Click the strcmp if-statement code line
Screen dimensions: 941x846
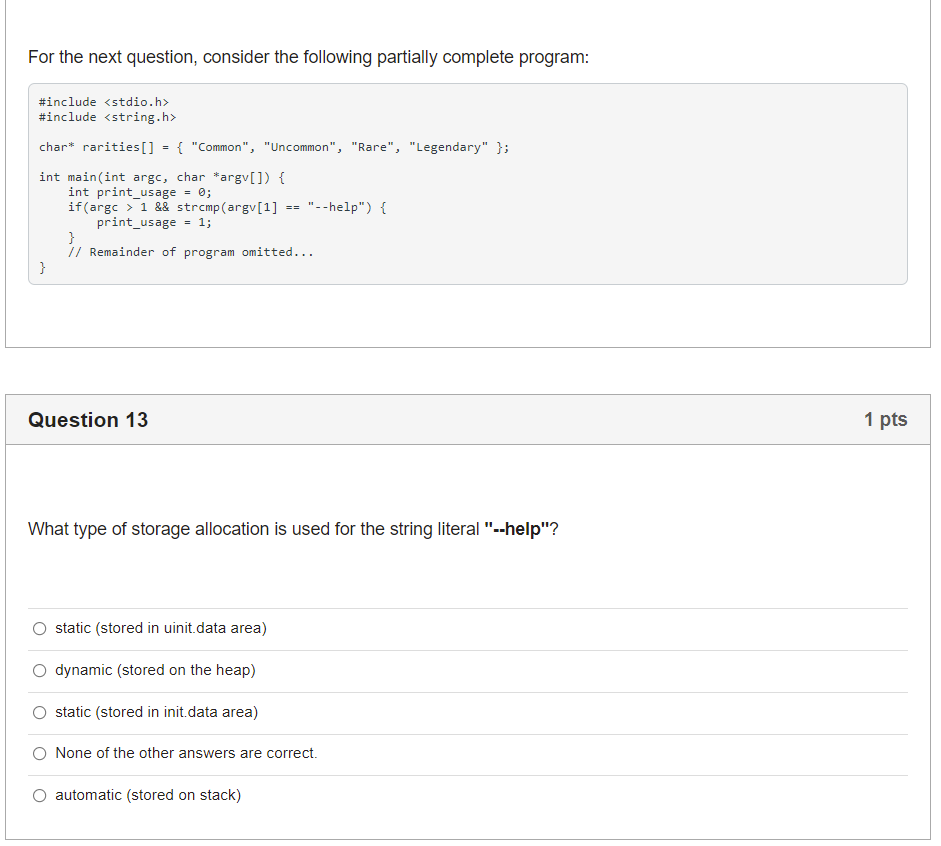227,207
